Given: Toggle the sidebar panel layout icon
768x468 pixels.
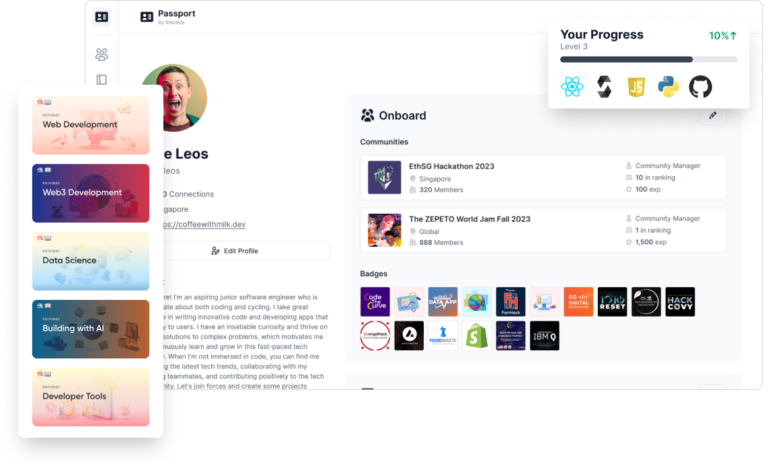Looking at the screenshot, I should [101, 79].
